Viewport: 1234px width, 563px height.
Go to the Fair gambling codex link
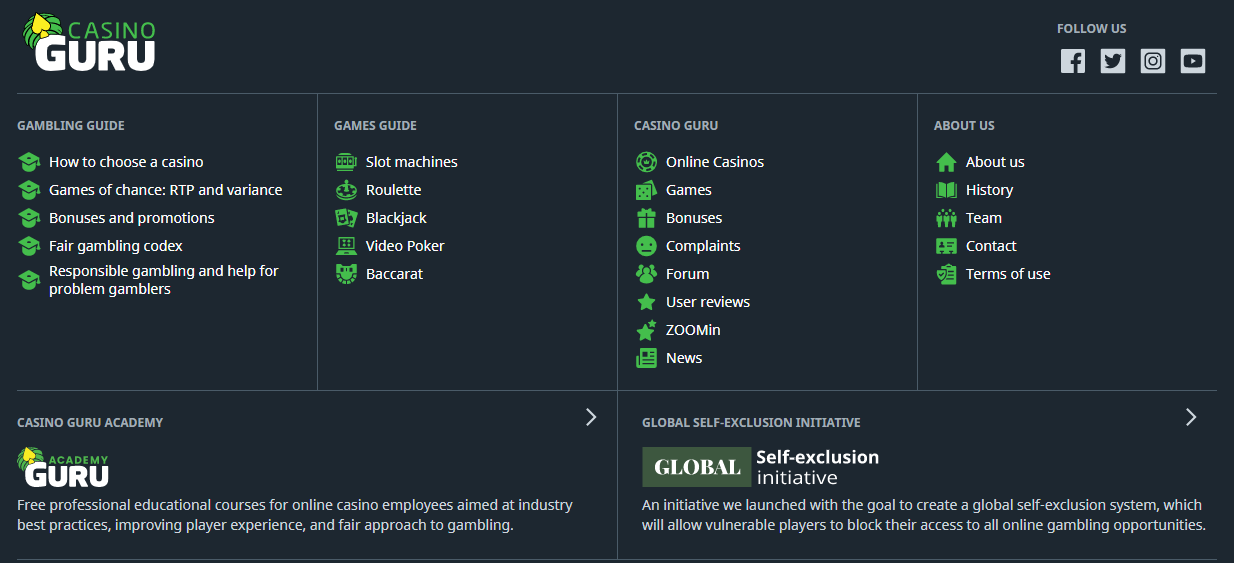116,246
